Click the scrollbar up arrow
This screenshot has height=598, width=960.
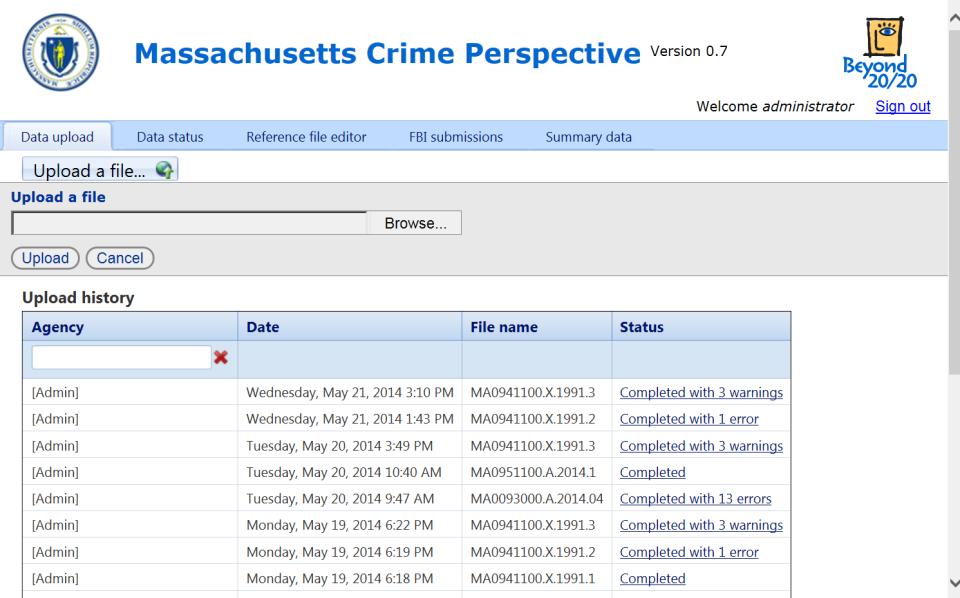(954, 20)
